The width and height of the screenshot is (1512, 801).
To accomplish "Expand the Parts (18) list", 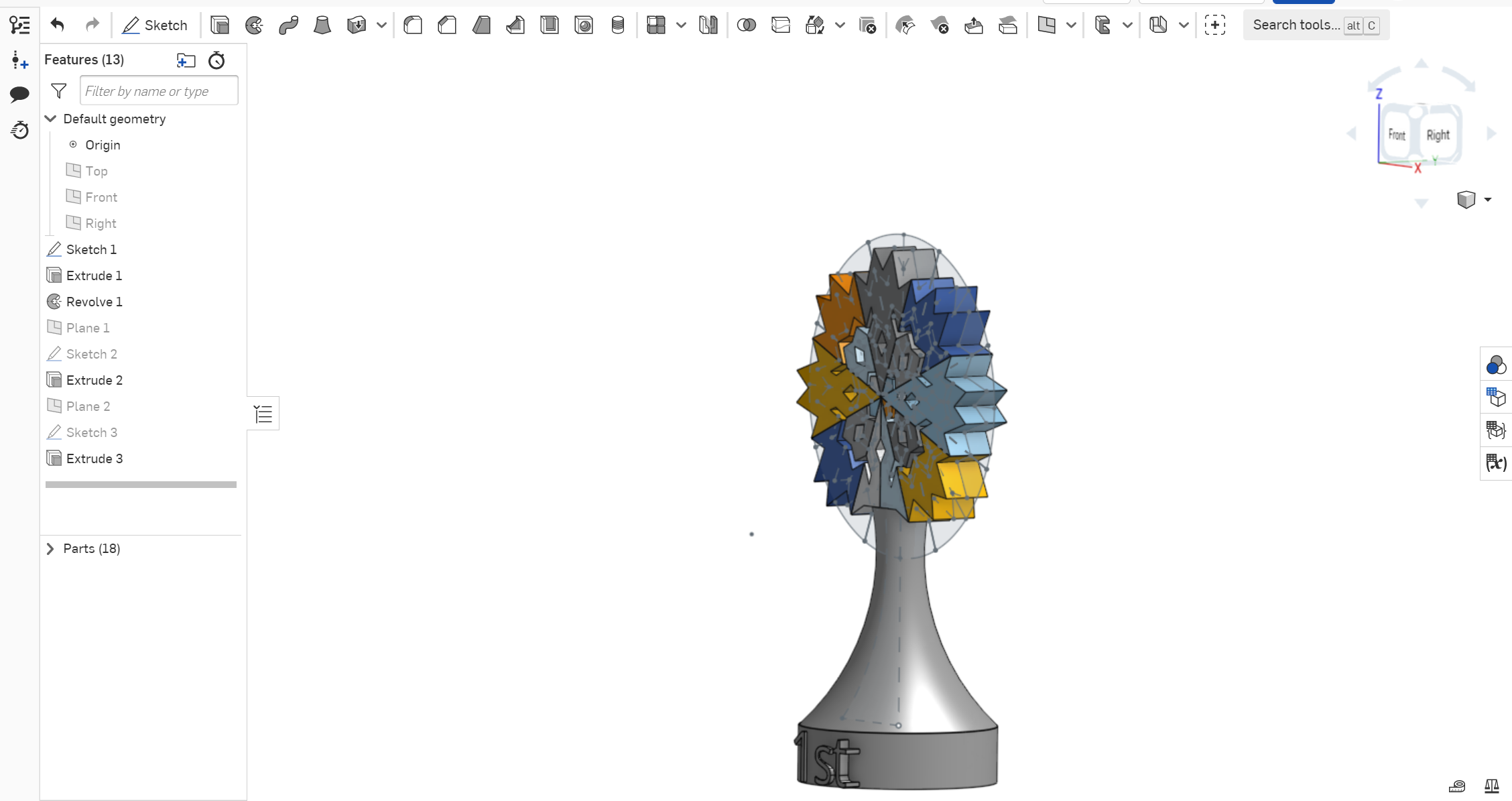I will pos(50,548).
